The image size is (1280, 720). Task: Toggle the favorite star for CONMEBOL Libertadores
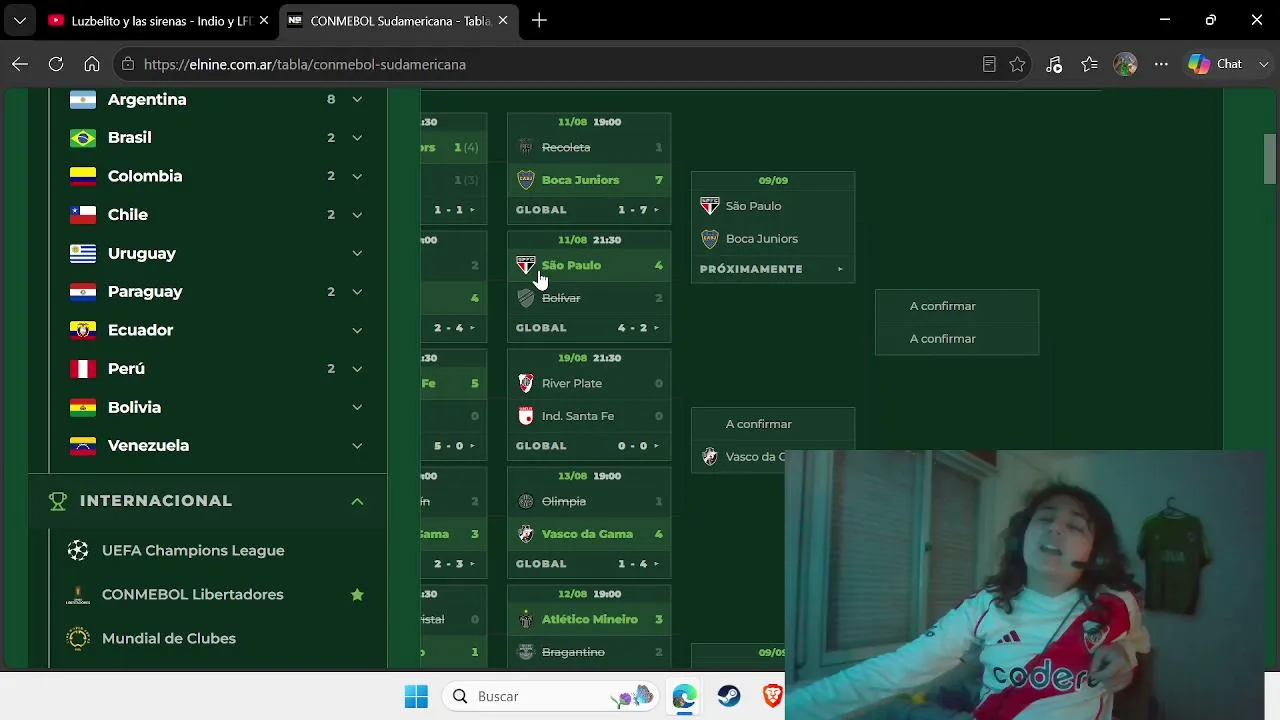click(357, 595)
